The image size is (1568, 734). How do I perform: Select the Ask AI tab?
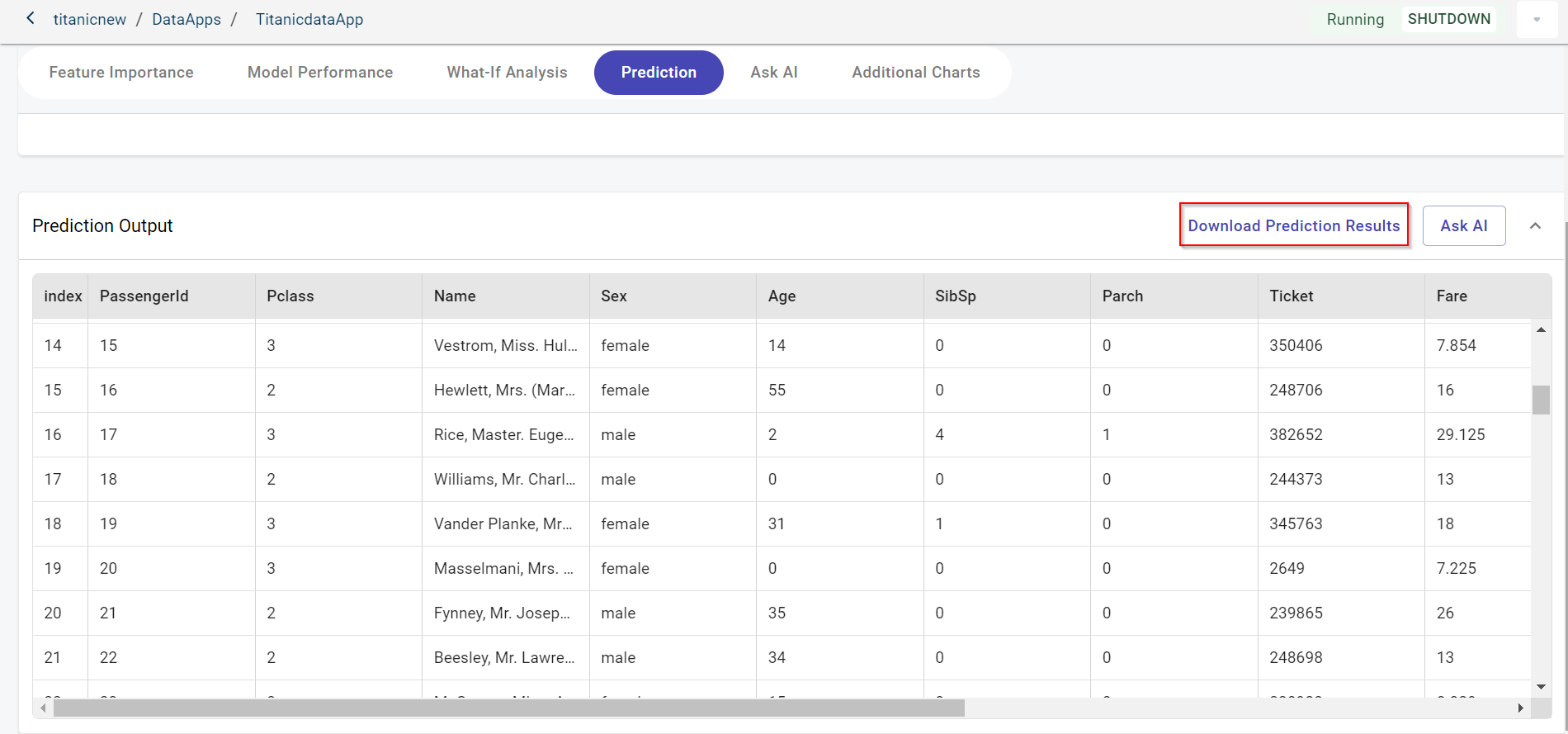[x=773, y=73]
